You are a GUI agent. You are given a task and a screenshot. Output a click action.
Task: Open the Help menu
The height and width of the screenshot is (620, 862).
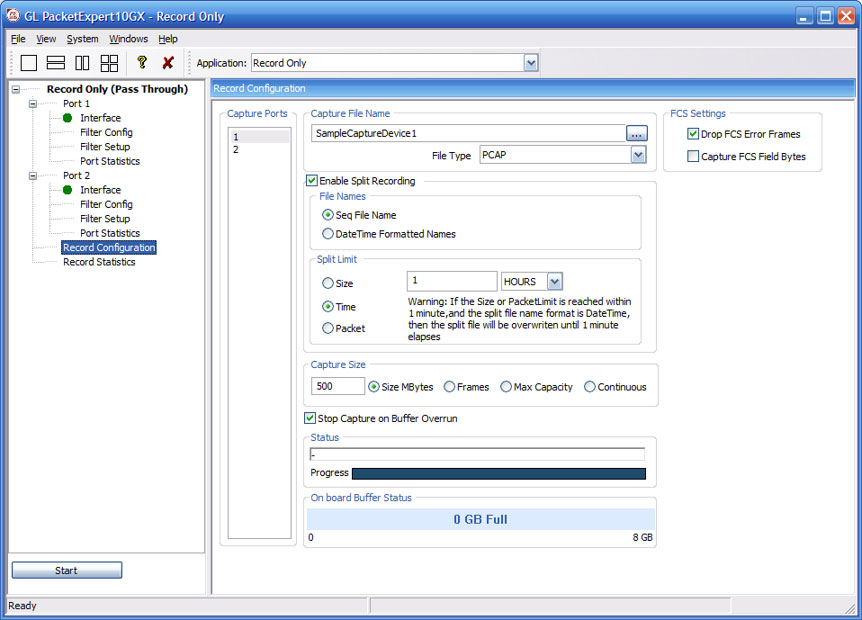point(168,39)
